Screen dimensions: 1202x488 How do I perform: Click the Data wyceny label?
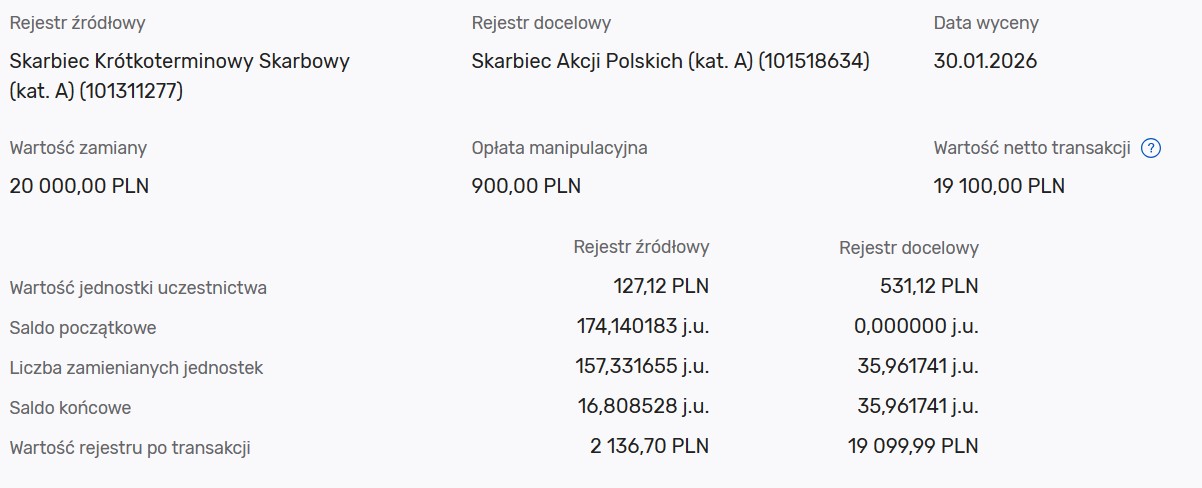pyautogui.click(x=986, y=23)
